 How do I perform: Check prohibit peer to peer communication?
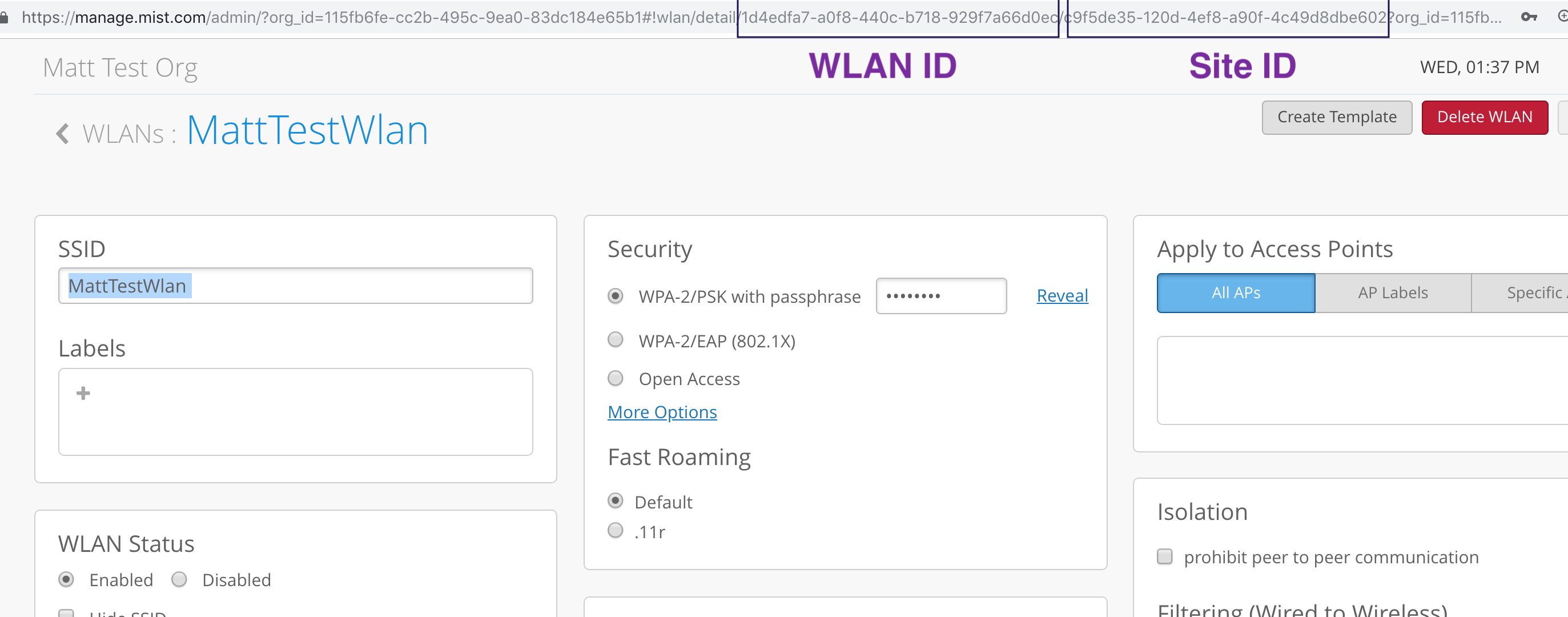pyautogui.click(x=1164, y=558)
